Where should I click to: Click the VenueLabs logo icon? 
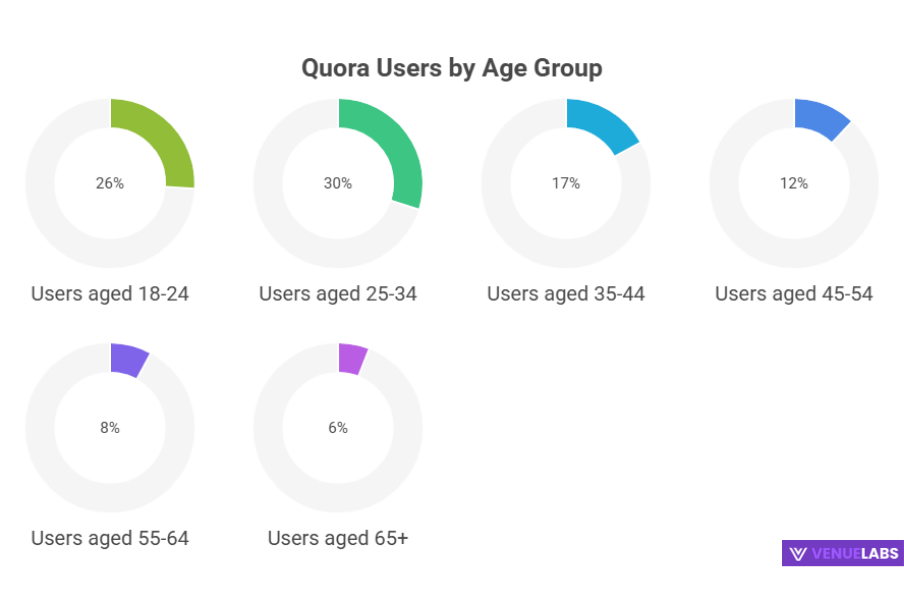pyautogui.click(x=798, y=553)
